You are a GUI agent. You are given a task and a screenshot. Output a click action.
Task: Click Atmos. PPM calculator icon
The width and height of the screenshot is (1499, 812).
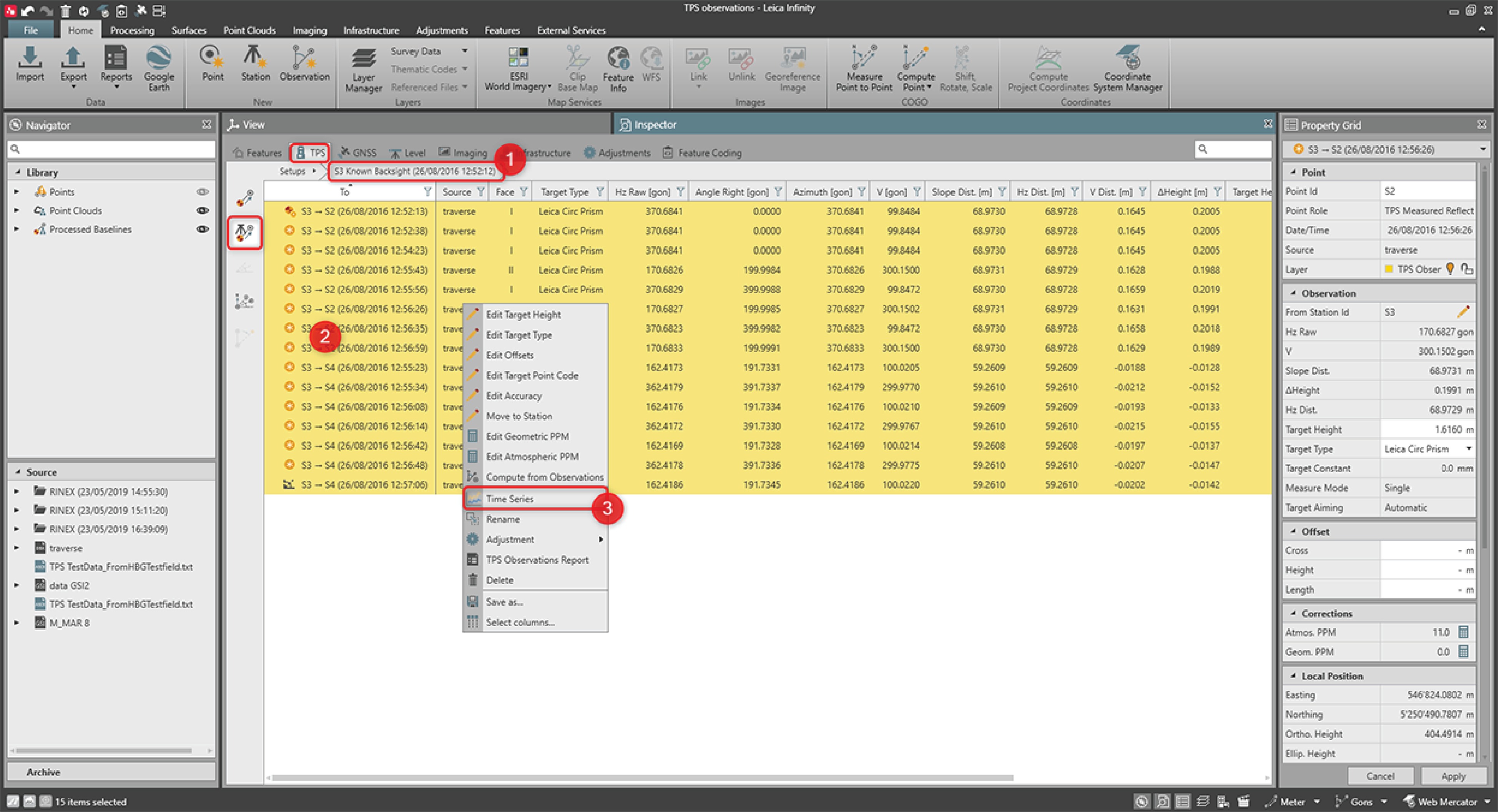click(x=1464, y=632)
